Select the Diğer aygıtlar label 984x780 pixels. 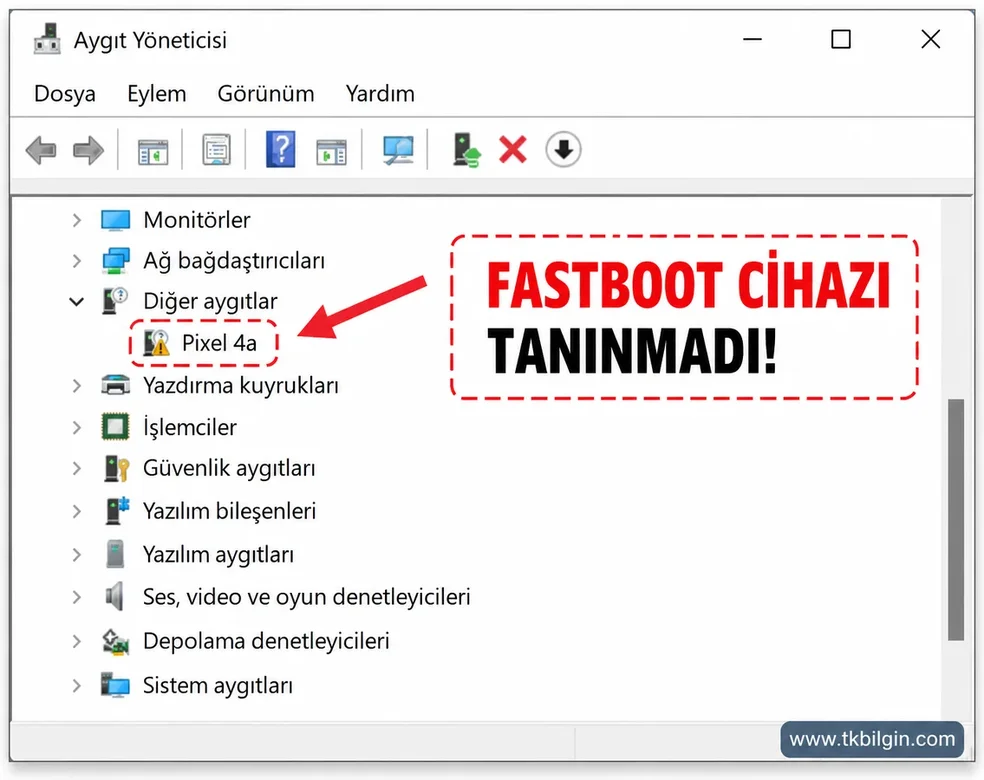[x=210, y=301]
